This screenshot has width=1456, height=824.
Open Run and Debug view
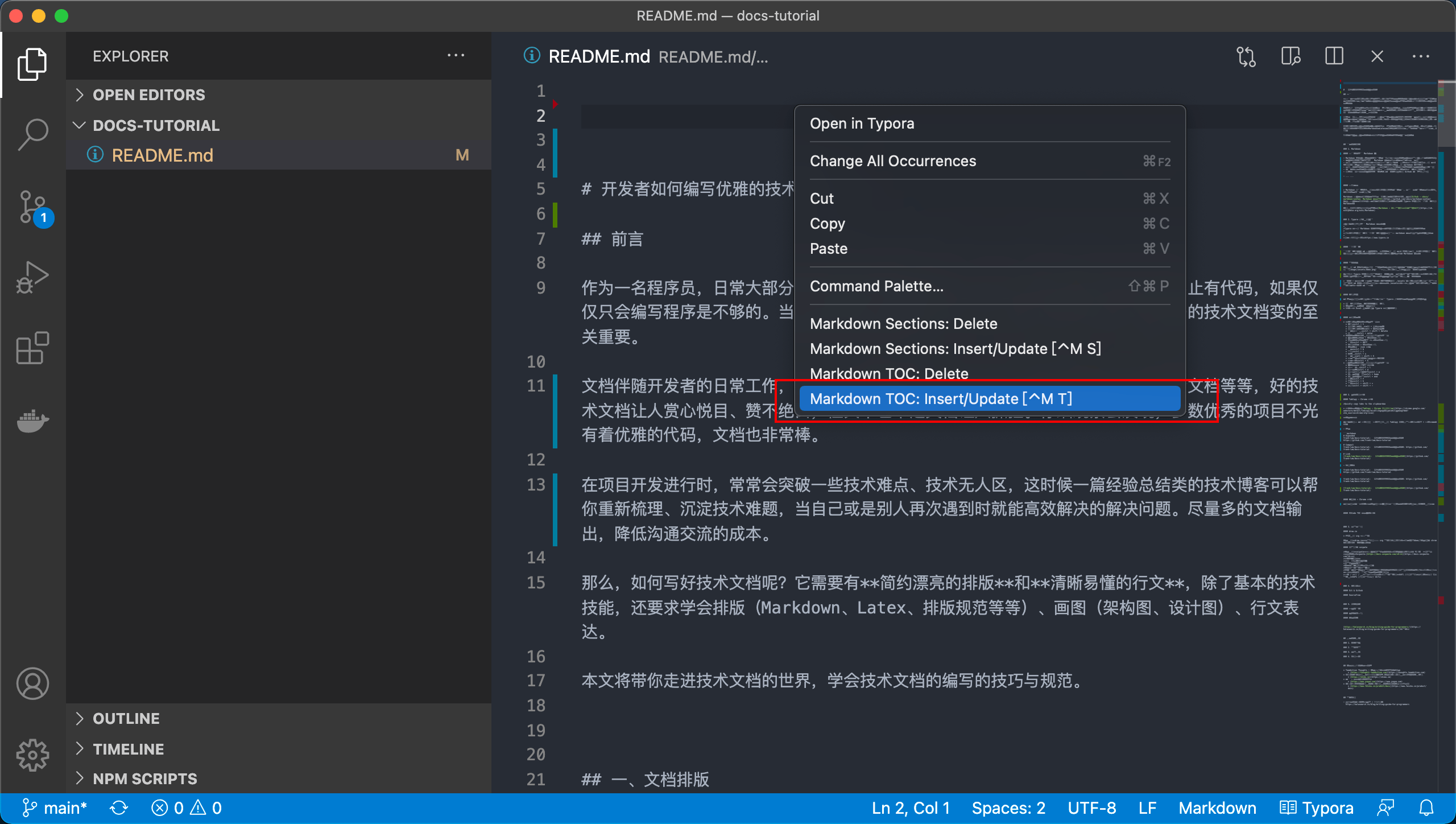(33, 277)
